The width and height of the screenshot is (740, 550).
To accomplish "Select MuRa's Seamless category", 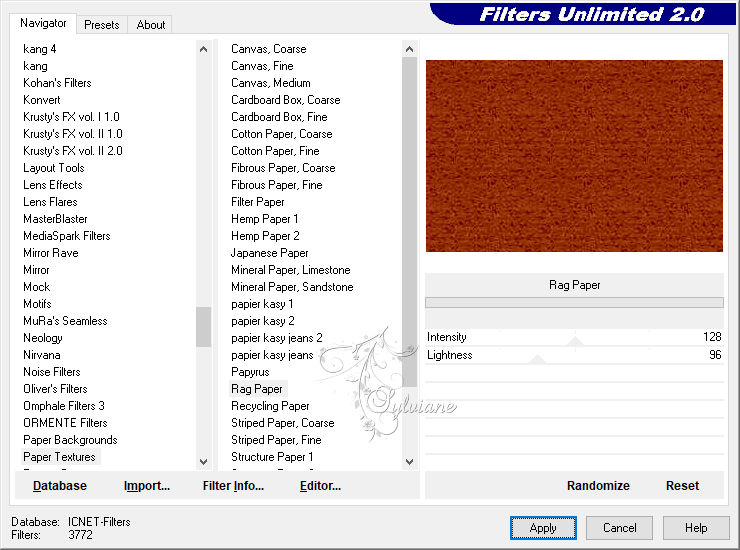I will [65, 321].
